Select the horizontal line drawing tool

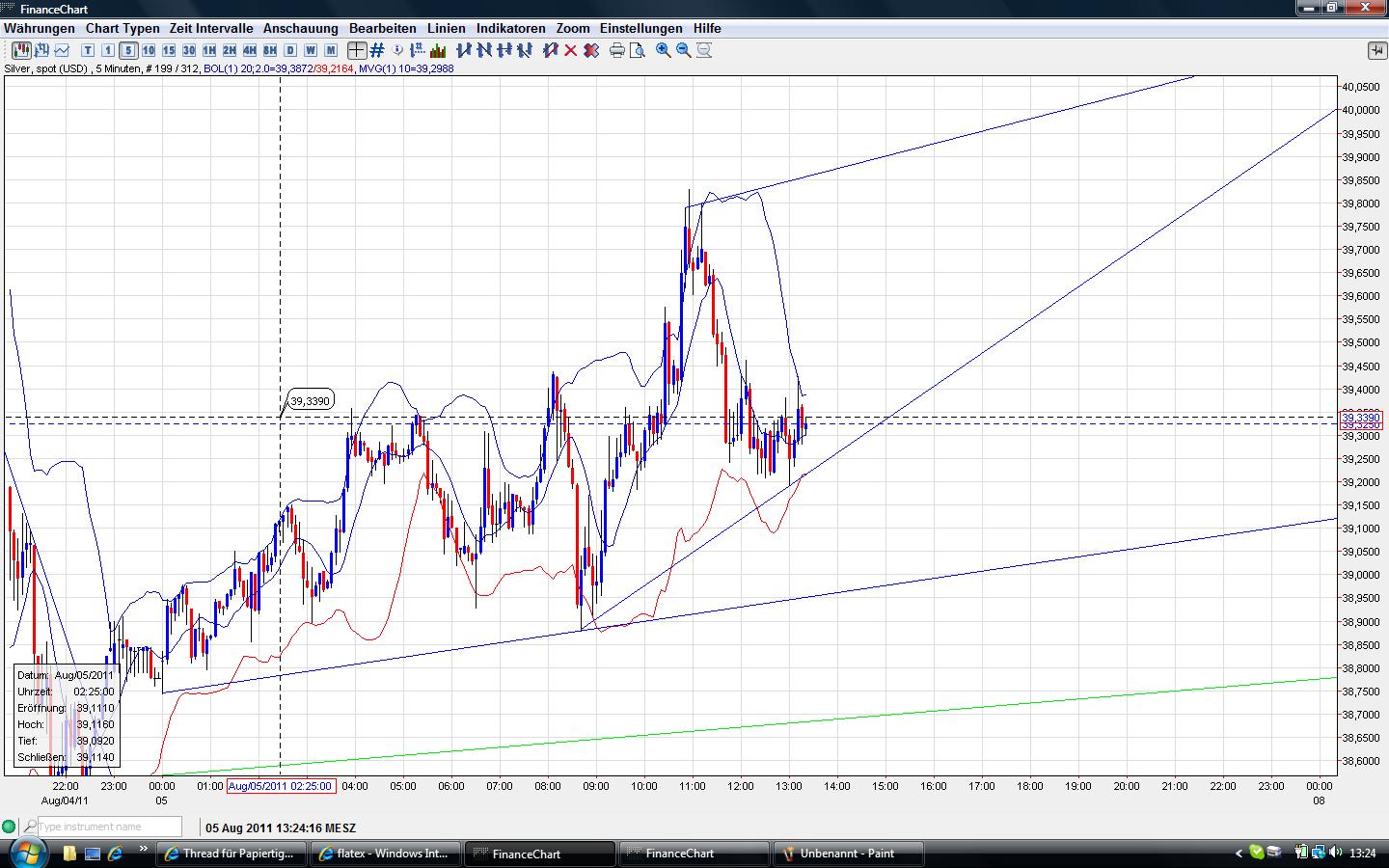(504, 50)
